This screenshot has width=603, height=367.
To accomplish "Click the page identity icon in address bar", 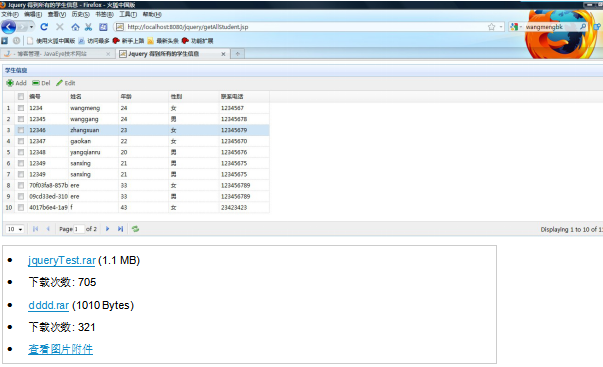I will pos(120,27).
